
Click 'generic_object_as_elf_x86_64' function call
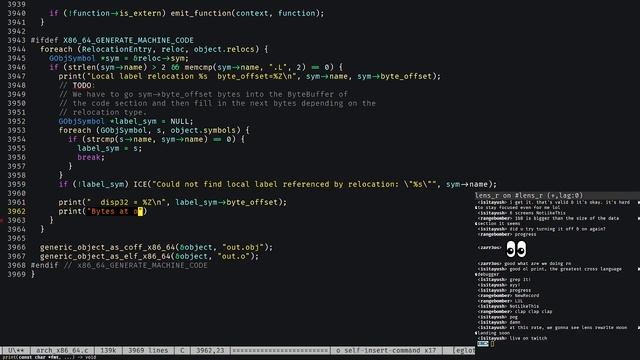point(105,256)
